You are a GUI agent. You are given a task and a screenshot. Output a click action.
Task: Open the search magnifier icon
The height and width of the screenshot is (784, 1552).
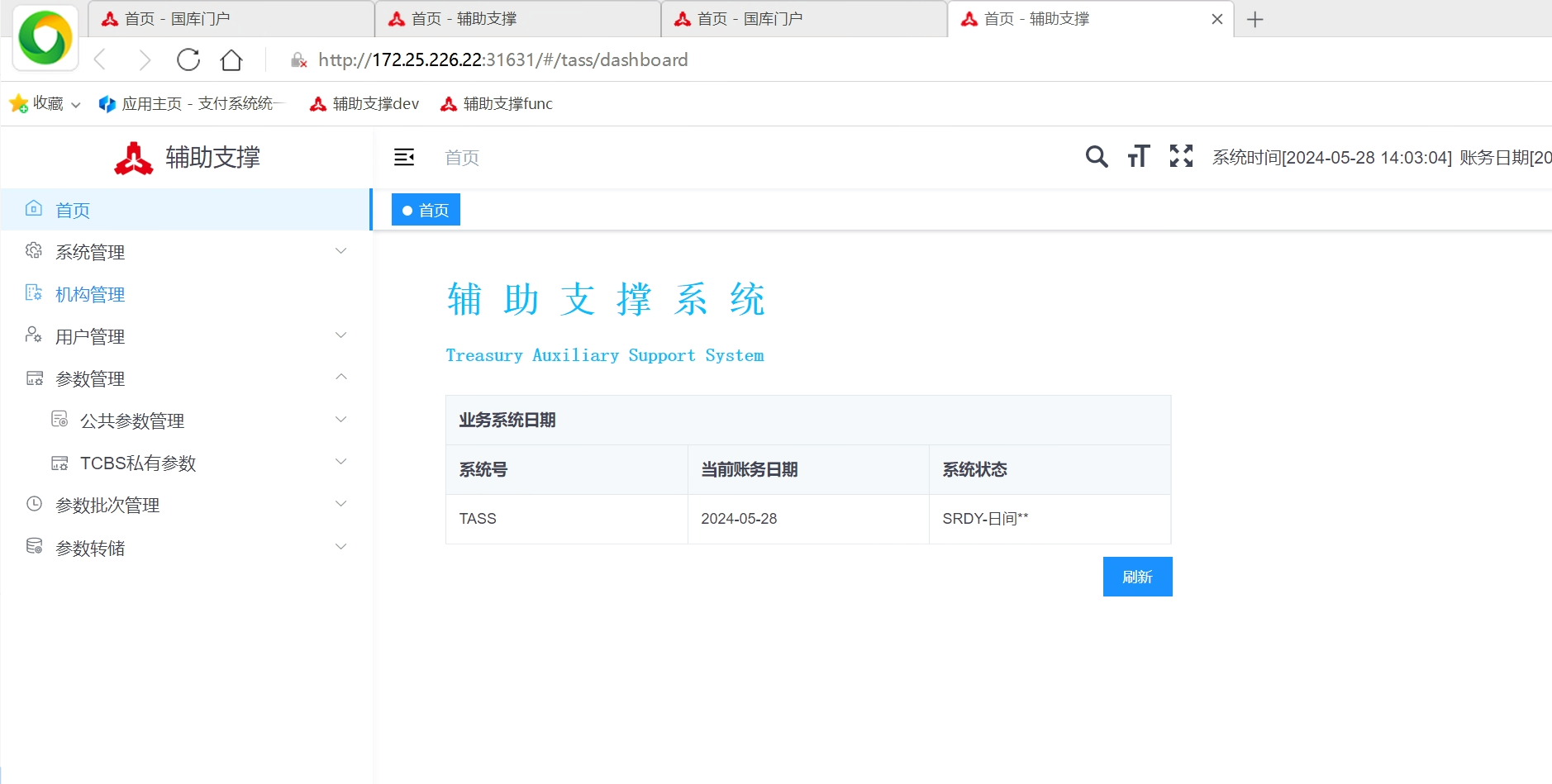pos(1097,156)
